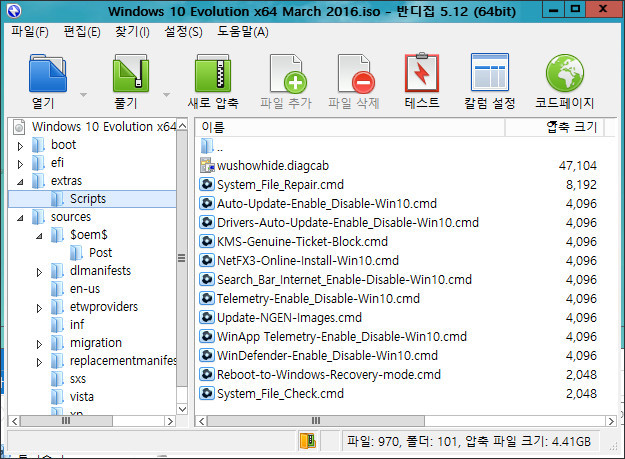
Task: Click the System_File_Repair.cmd file icon
Action: (207, 184)
